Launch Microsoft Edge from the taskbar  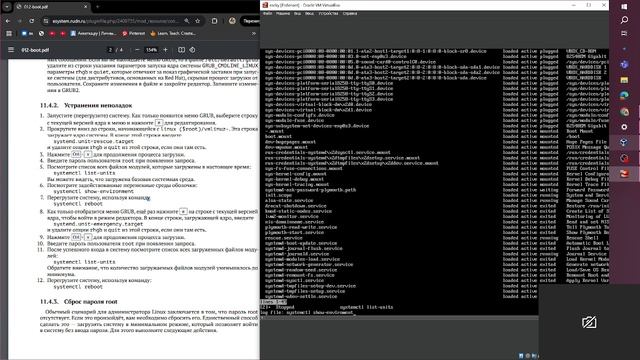pyautogui.click(x=624, y=96)
